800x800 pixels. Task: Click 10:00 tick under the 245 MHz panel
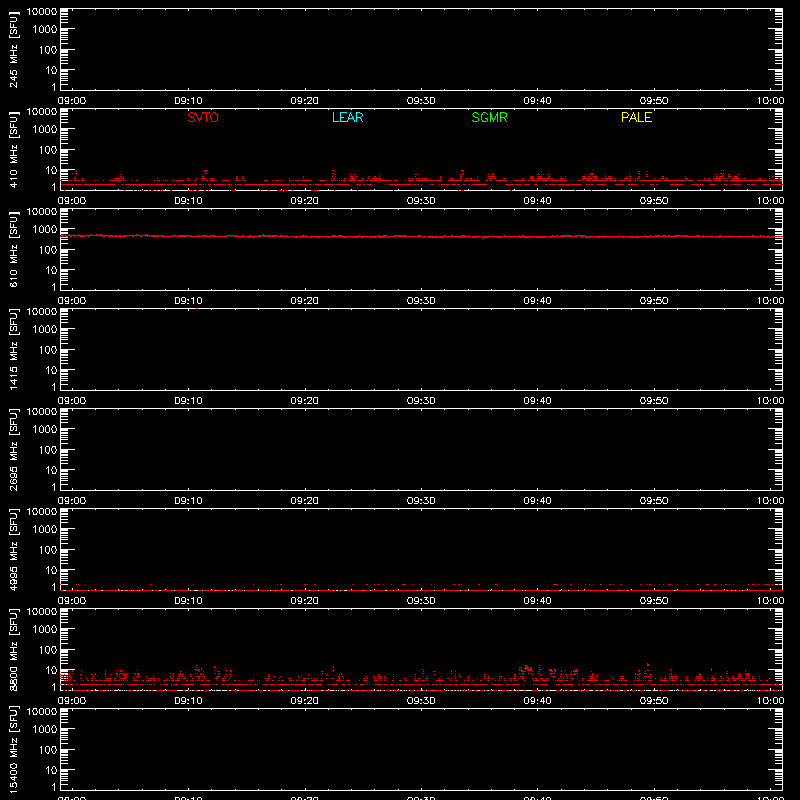point(770,101)
